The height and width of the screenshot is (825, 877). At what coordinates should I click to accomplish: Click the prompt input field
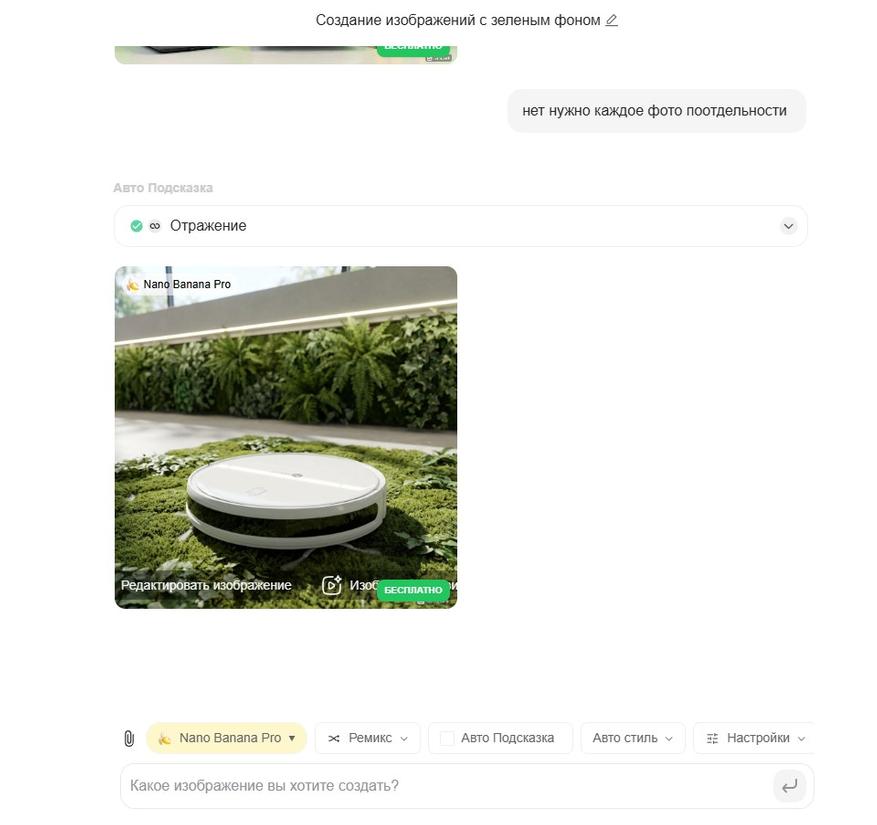447,786
